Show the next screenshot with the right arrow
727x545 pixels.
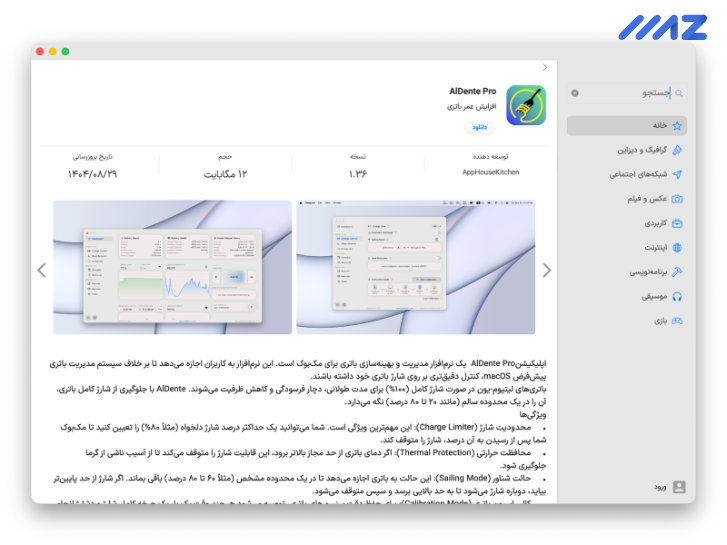pos(547,270)
